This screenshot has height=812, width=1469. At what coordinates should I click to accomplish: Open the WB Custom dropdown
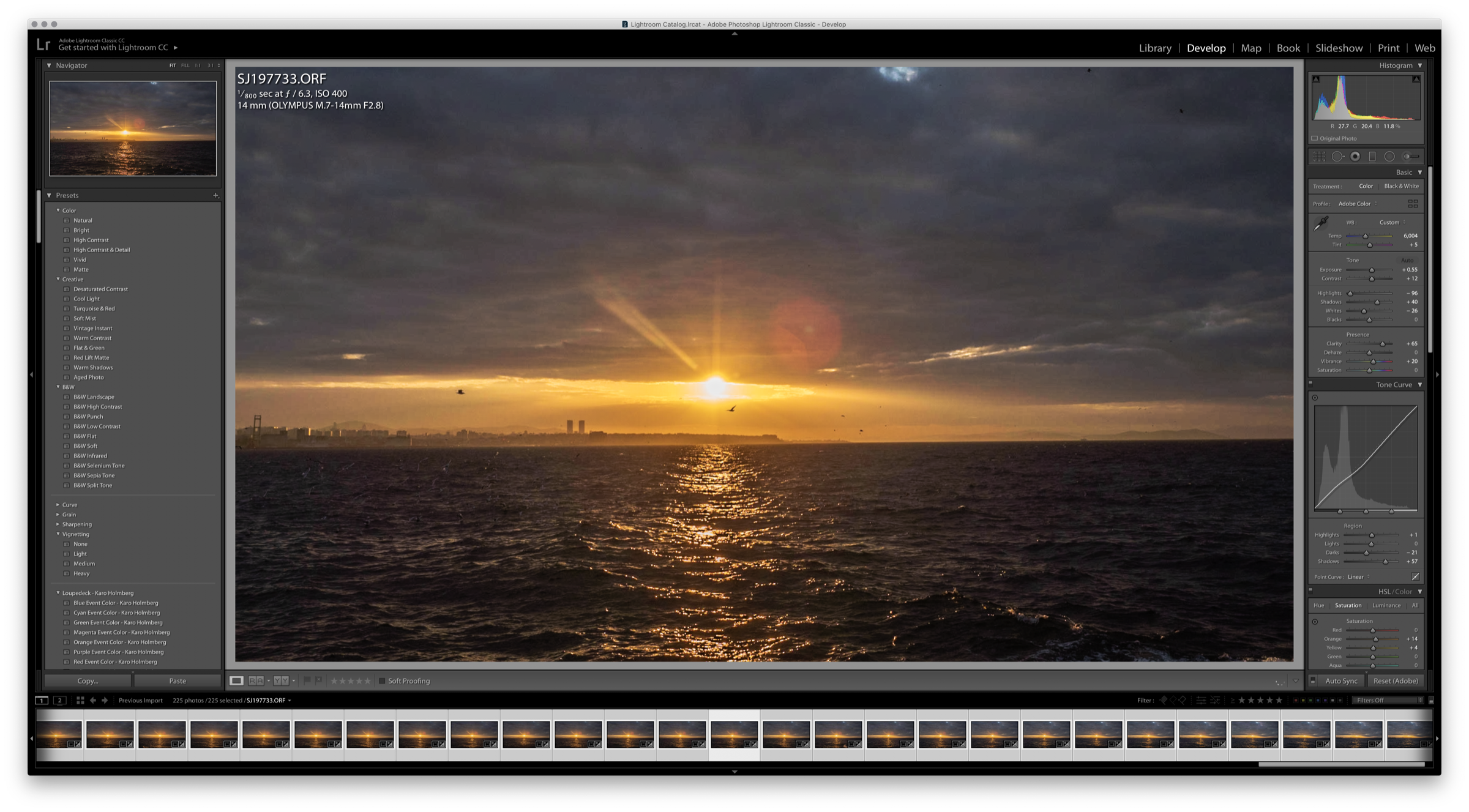coord(1392,222)
